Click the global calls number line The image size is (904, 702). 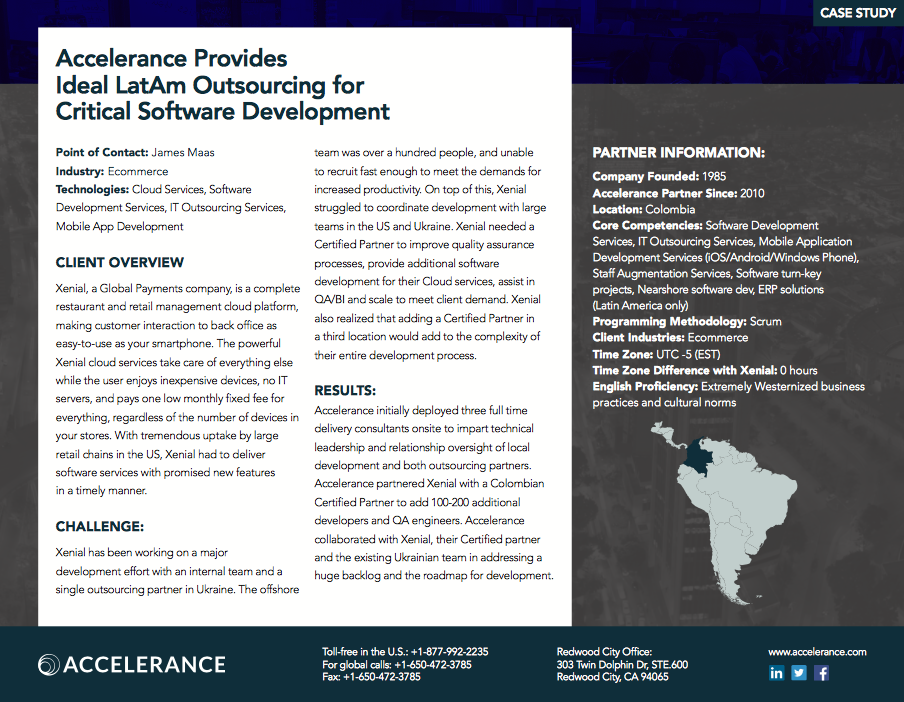click(397, 665)
